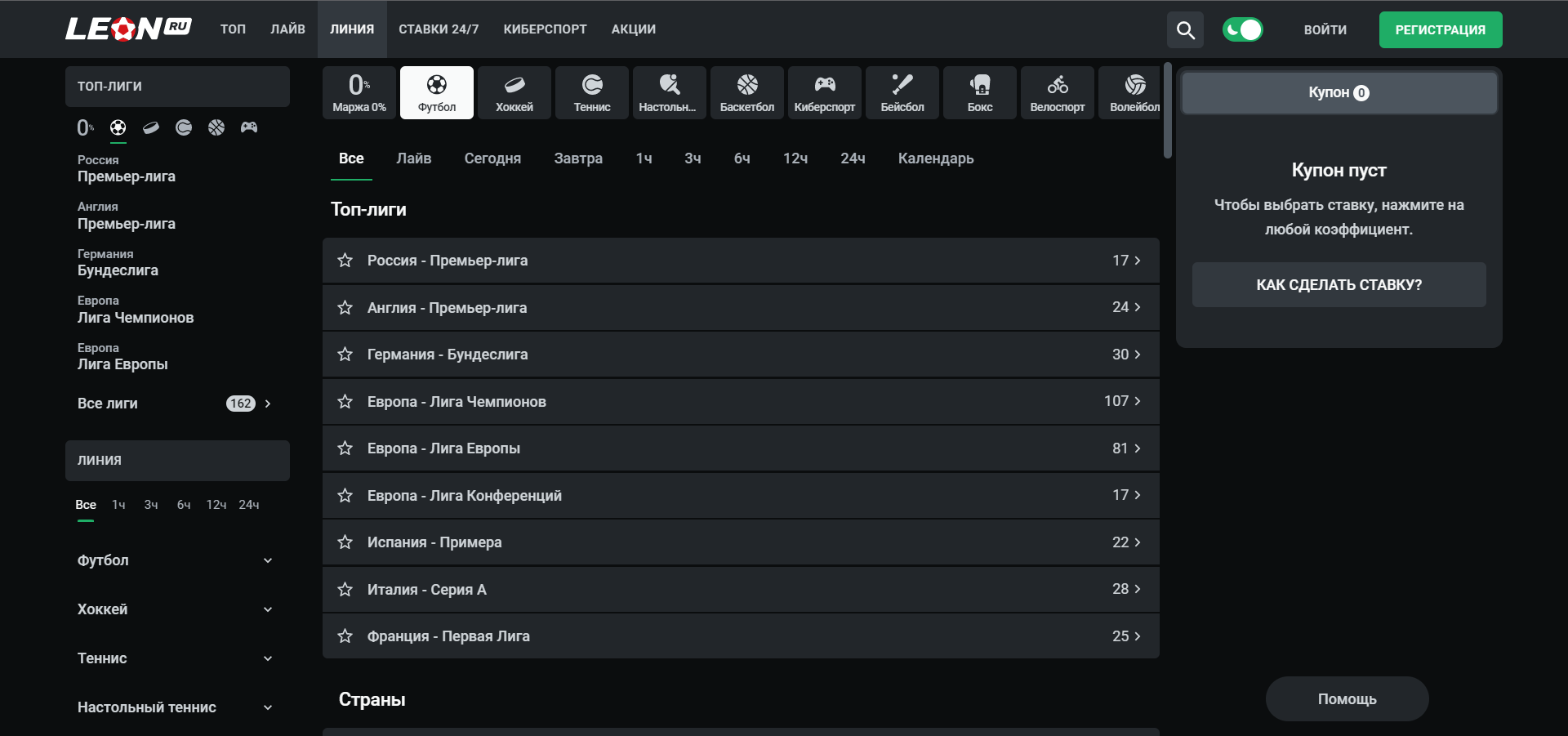
Task: Select the Hockey sport icon tile
Action: pyautogui.click(x=514, y=92)
